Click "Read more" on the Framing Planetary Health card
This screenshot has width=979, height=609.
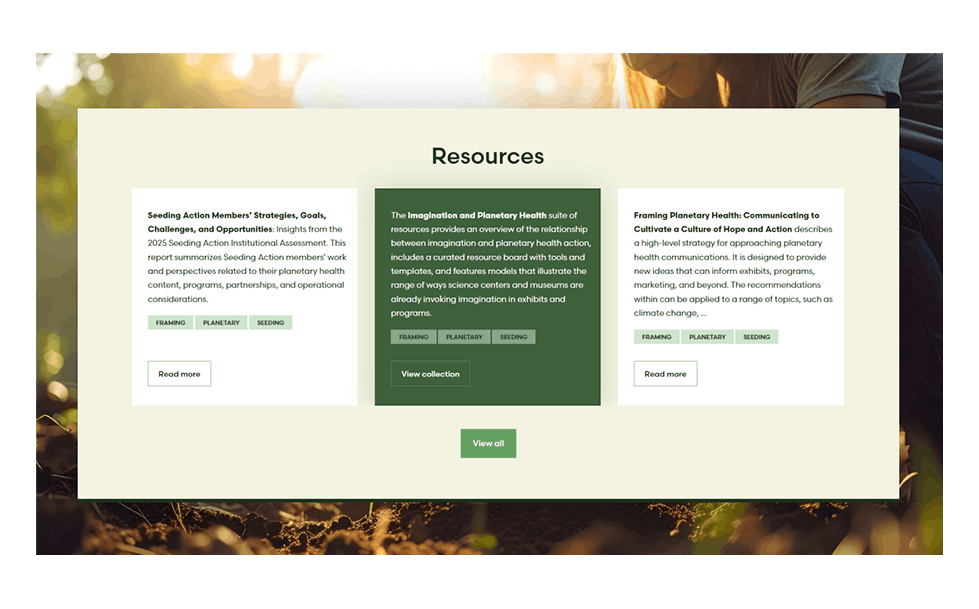(x=665, y=373)
